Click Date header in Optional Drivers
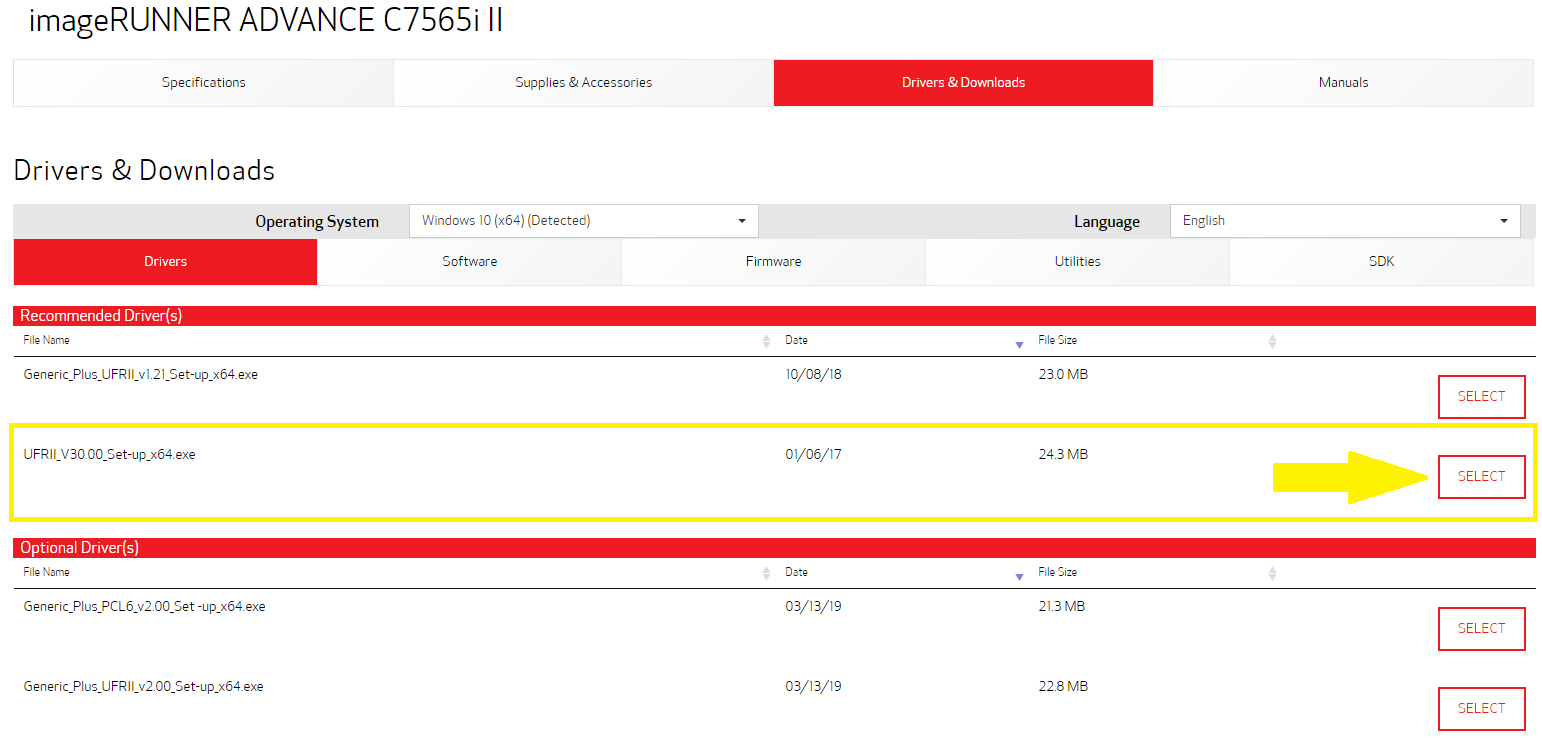Image resolution: width=1542 pixels, height=738 pixels. click(796, 572)
